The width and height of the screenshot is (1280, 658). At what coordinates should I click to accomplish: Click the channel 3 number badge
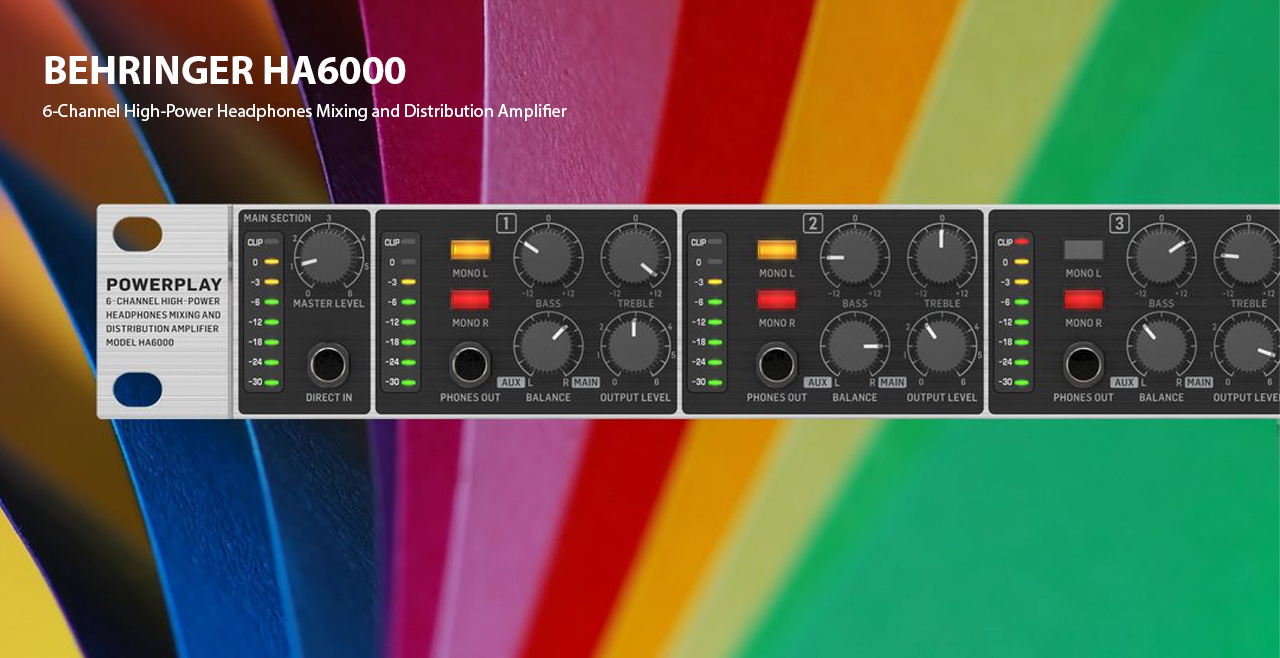[1120, 223]
